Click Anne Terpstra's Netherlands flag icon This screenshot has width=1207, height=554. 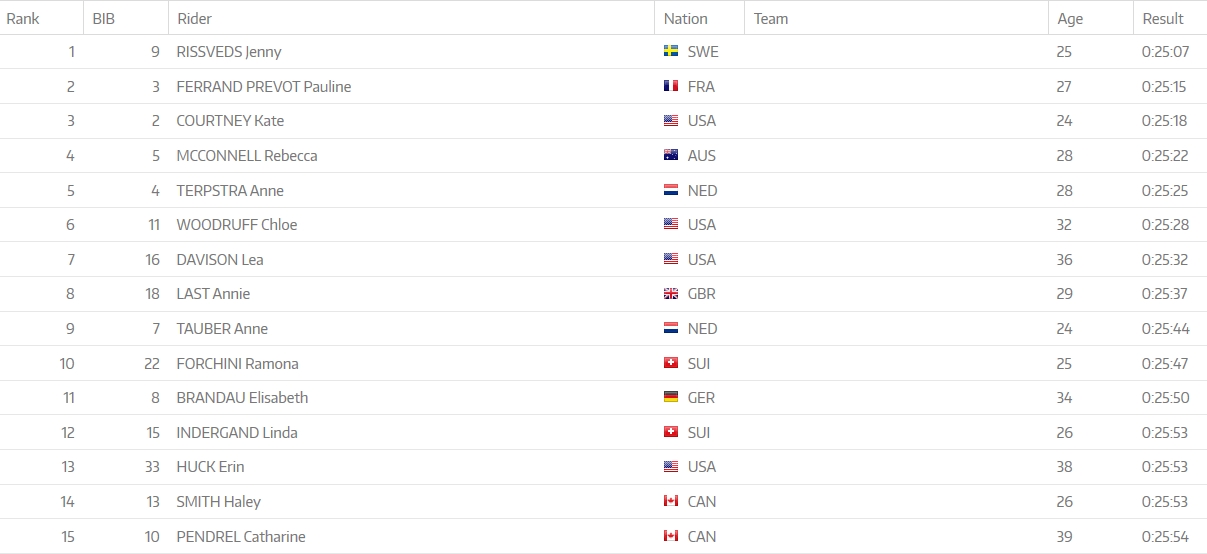[671, 190]
